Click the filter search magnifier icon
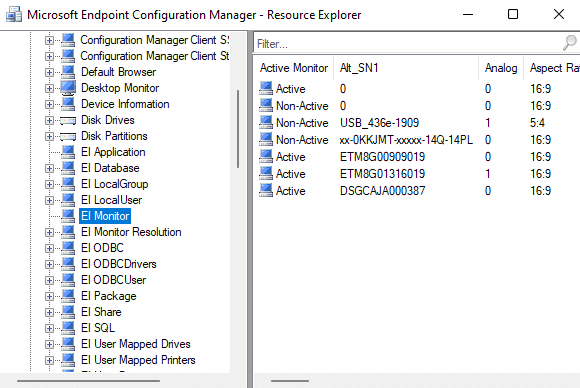The height and width of the screenshot is (388, 580). 570,43
